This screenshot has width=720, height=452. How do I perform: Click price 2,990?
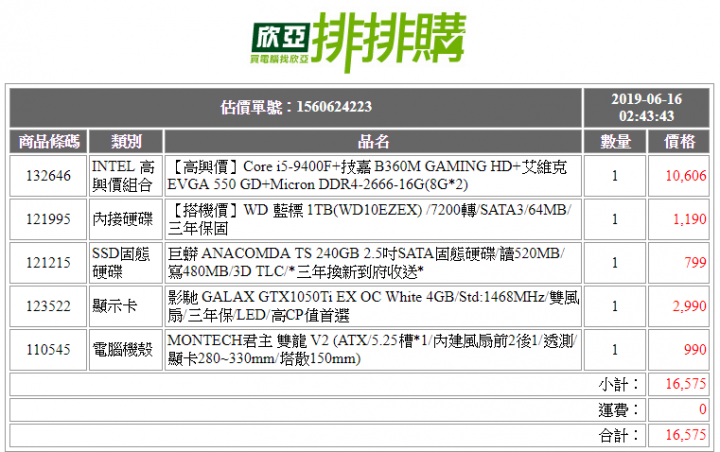tap(690, 306)
